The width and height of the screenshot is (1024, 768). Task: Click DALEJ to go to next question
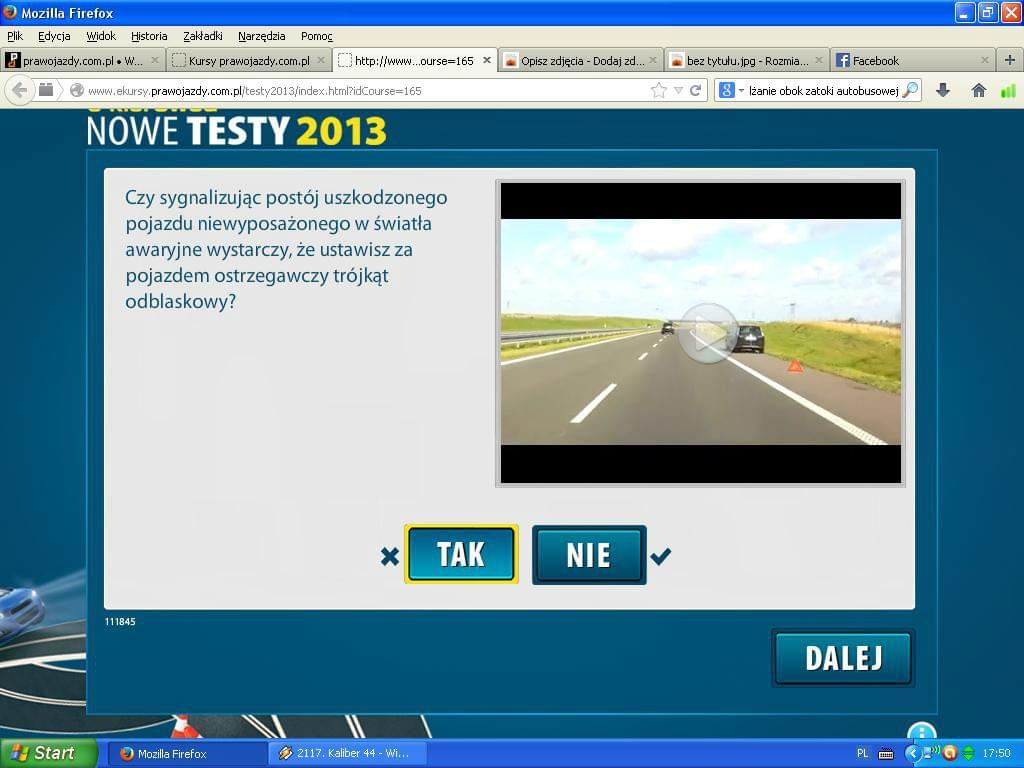(x=843, y=658)
